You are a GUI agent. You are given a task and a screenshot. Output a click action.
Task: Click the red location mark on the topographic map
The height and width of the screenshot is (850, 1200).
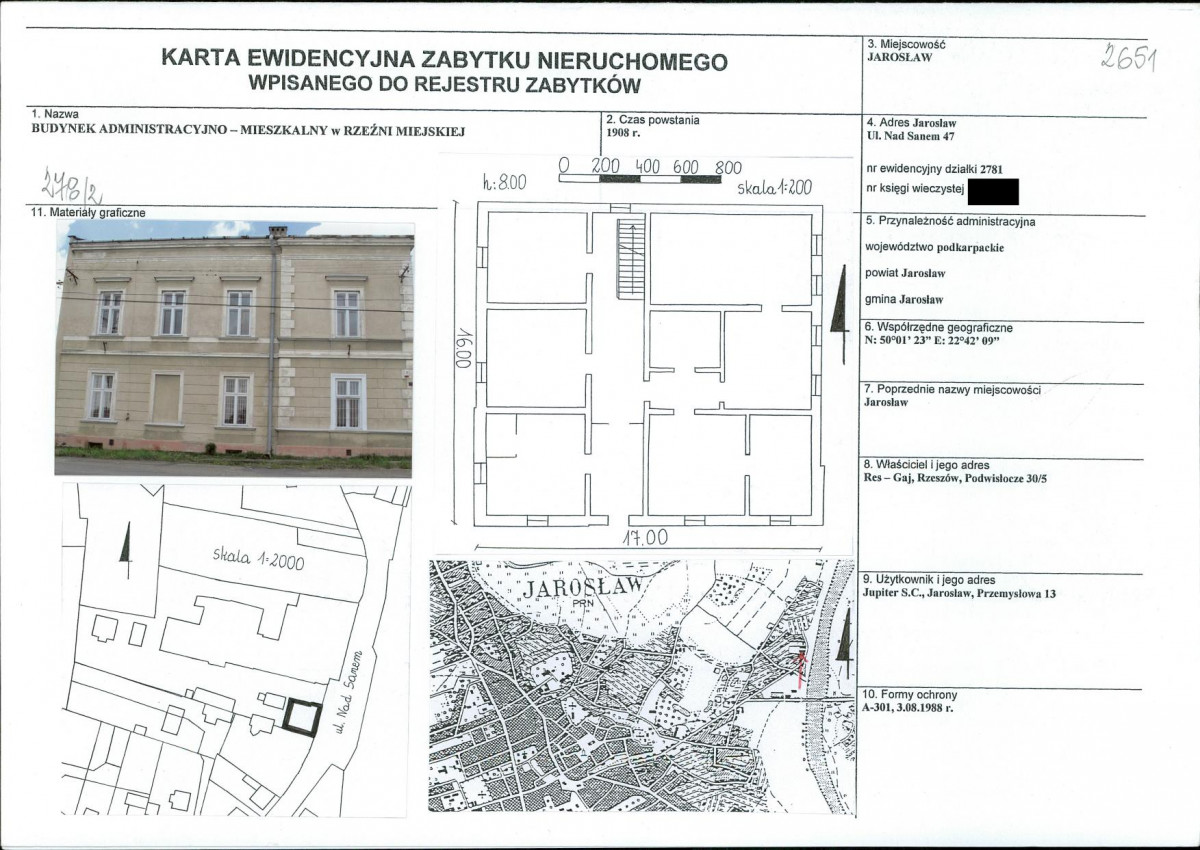tap(799, 667)
